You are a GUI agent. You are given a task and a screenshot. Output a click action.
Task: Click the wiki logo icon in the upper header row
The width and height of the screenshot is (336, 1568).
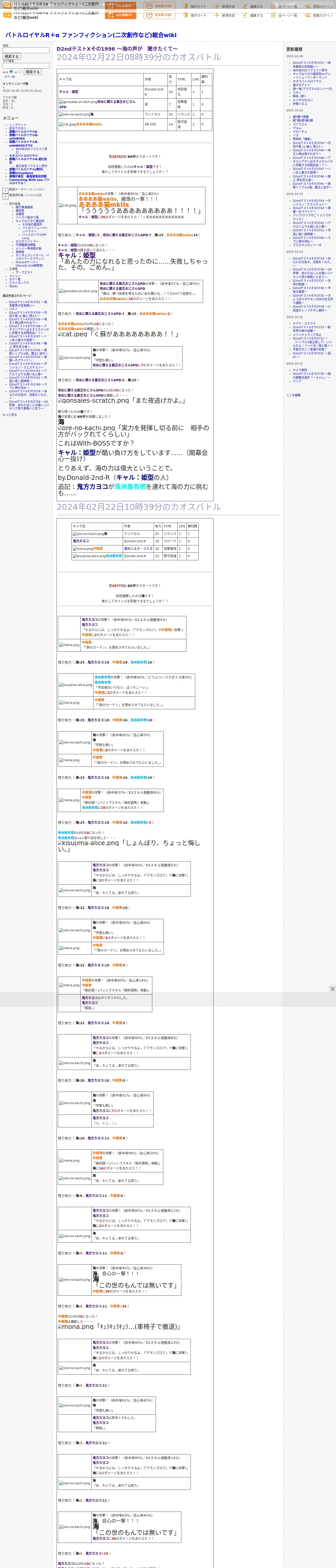[7, 6]
